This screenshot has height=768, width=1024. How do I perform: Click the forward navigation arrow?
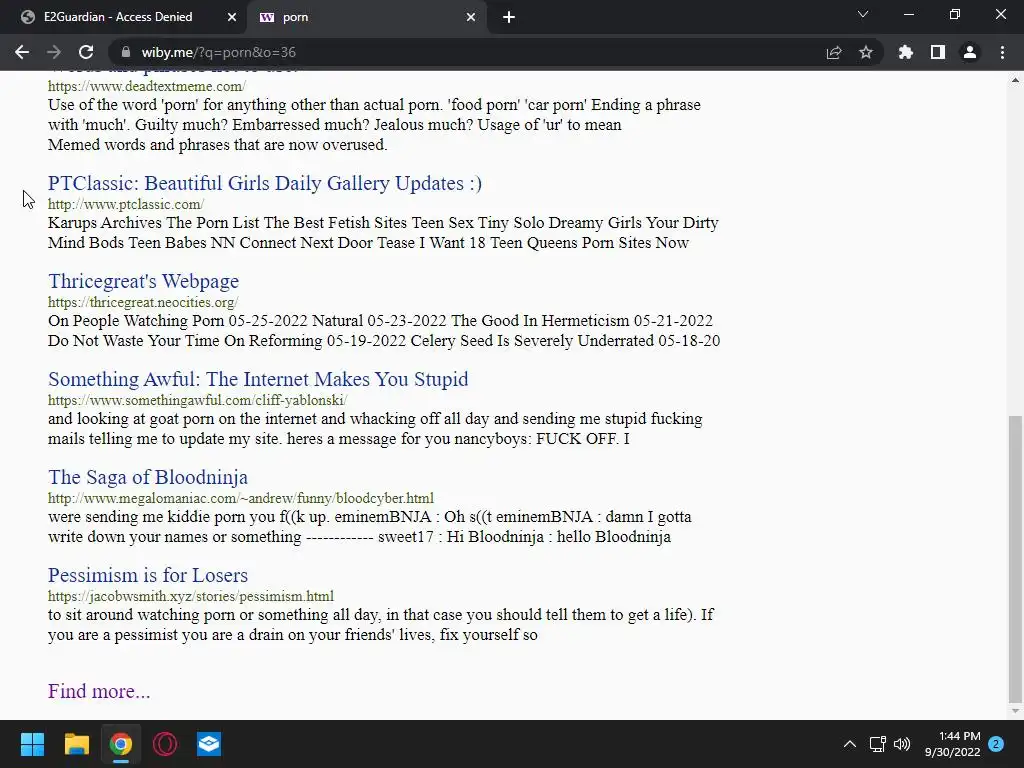pyautogui.click(x=54, y=52)
